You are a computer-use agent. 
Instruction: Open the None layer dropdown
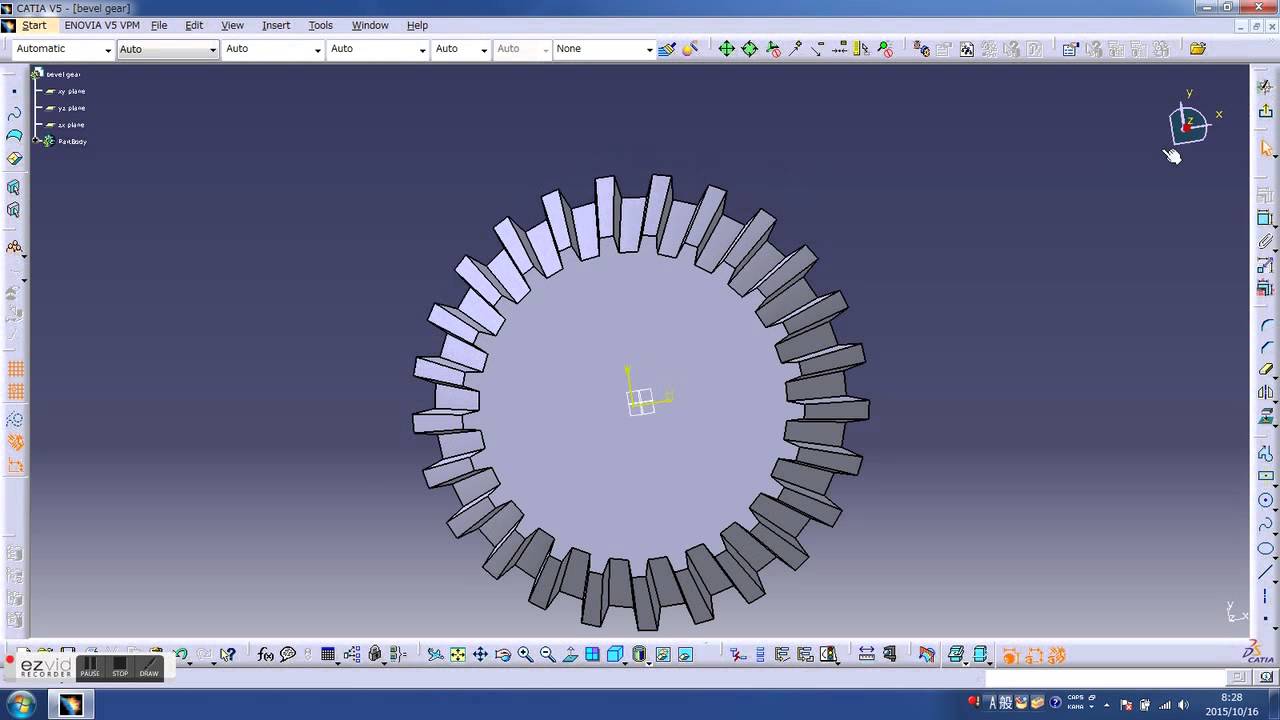[604, 49]
